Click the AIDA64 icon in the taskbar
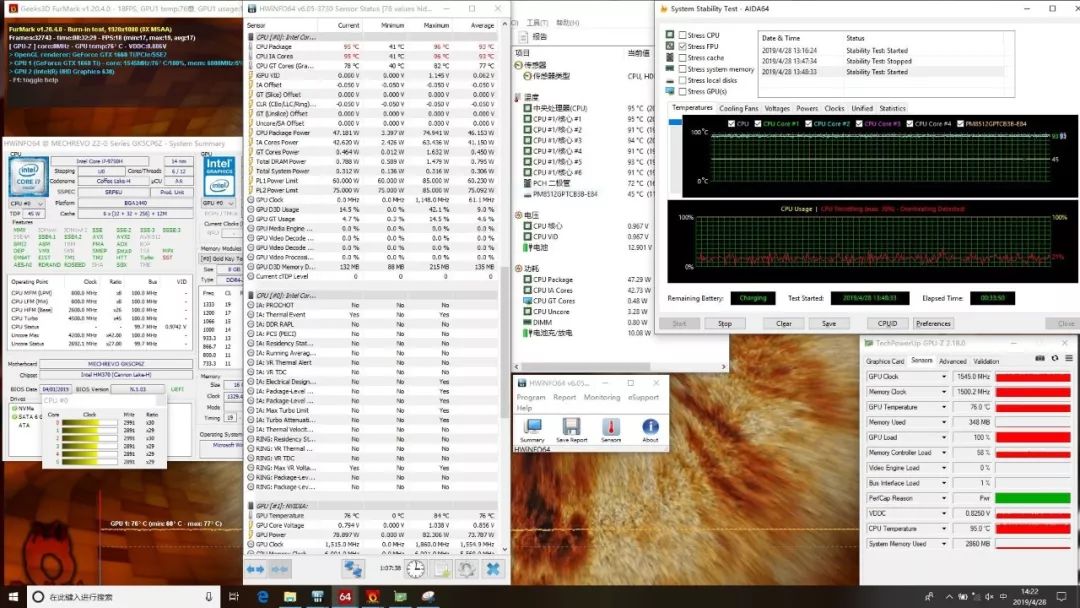This screenshot has height=608, width=1080. [x=344, y=597]
